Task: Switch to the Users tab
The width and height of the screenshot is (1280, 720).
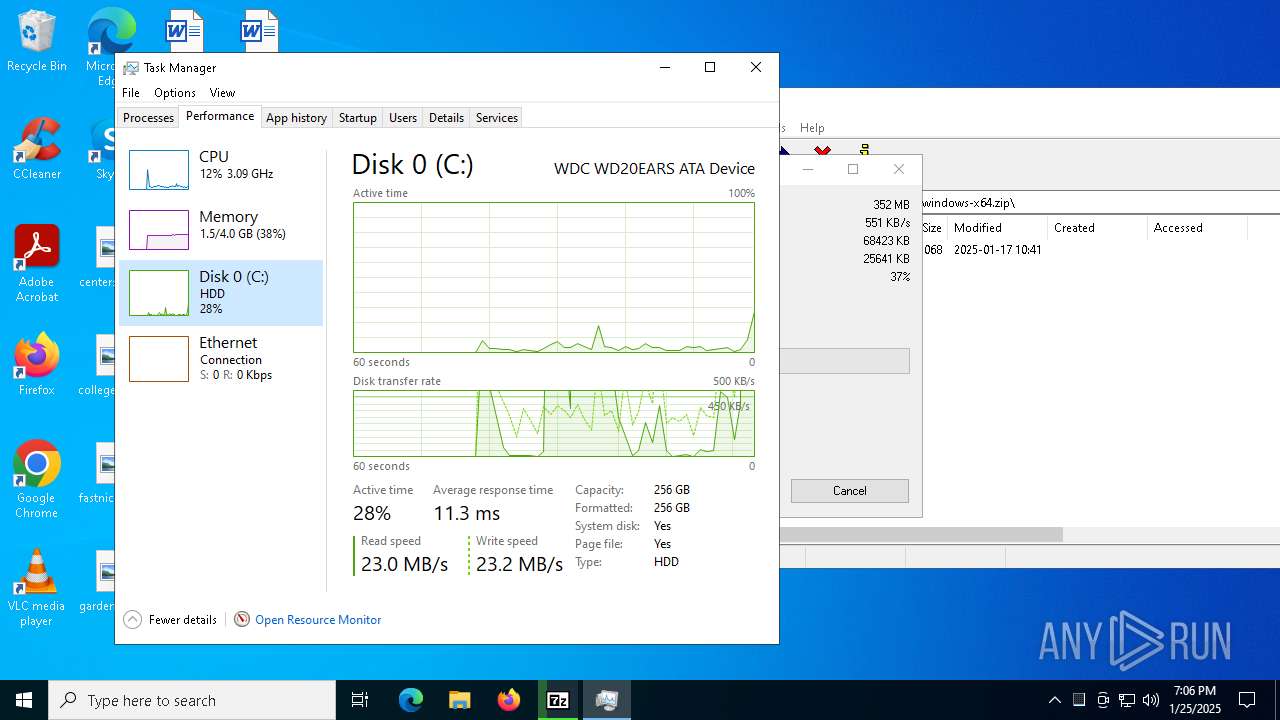Action: [x=403, y=118]
